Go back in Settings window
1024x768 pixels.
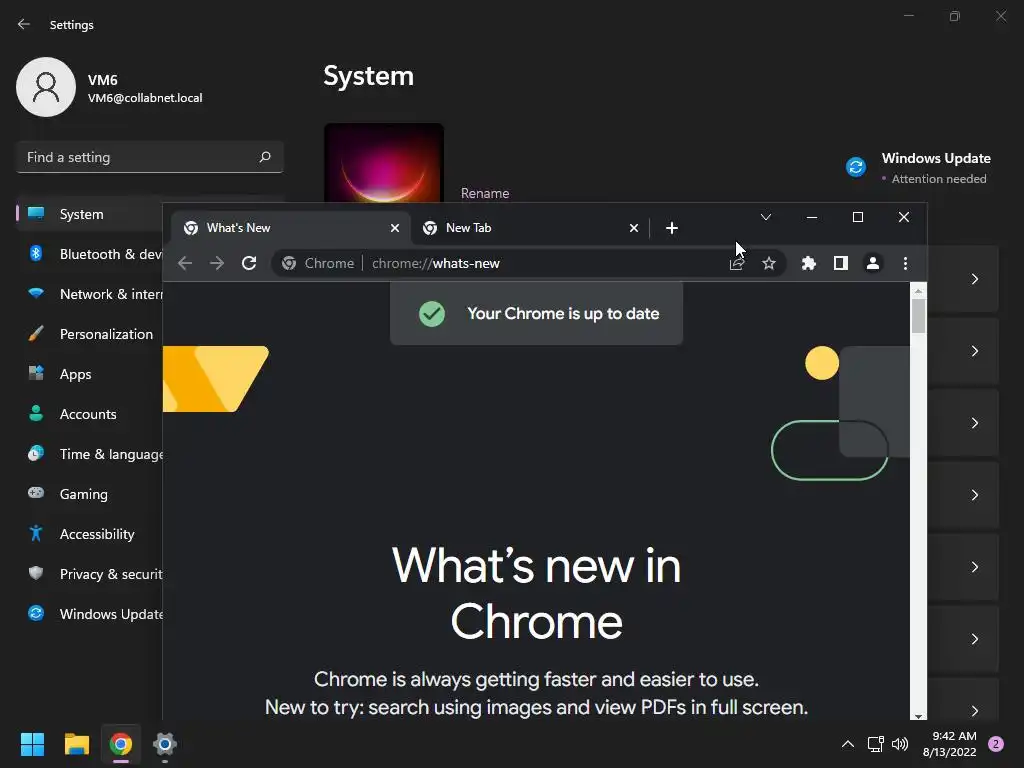tap(24, 24)
